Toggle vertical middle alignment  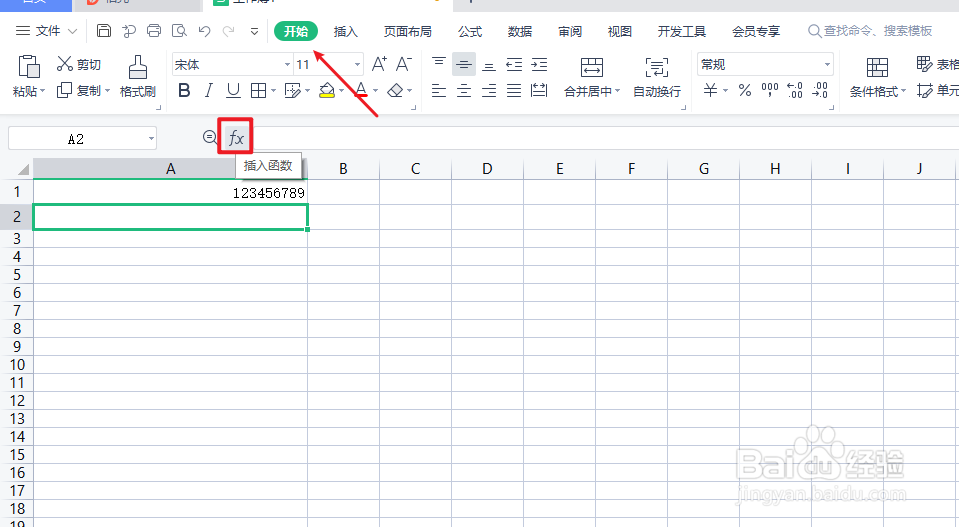[x=464, y=64]
